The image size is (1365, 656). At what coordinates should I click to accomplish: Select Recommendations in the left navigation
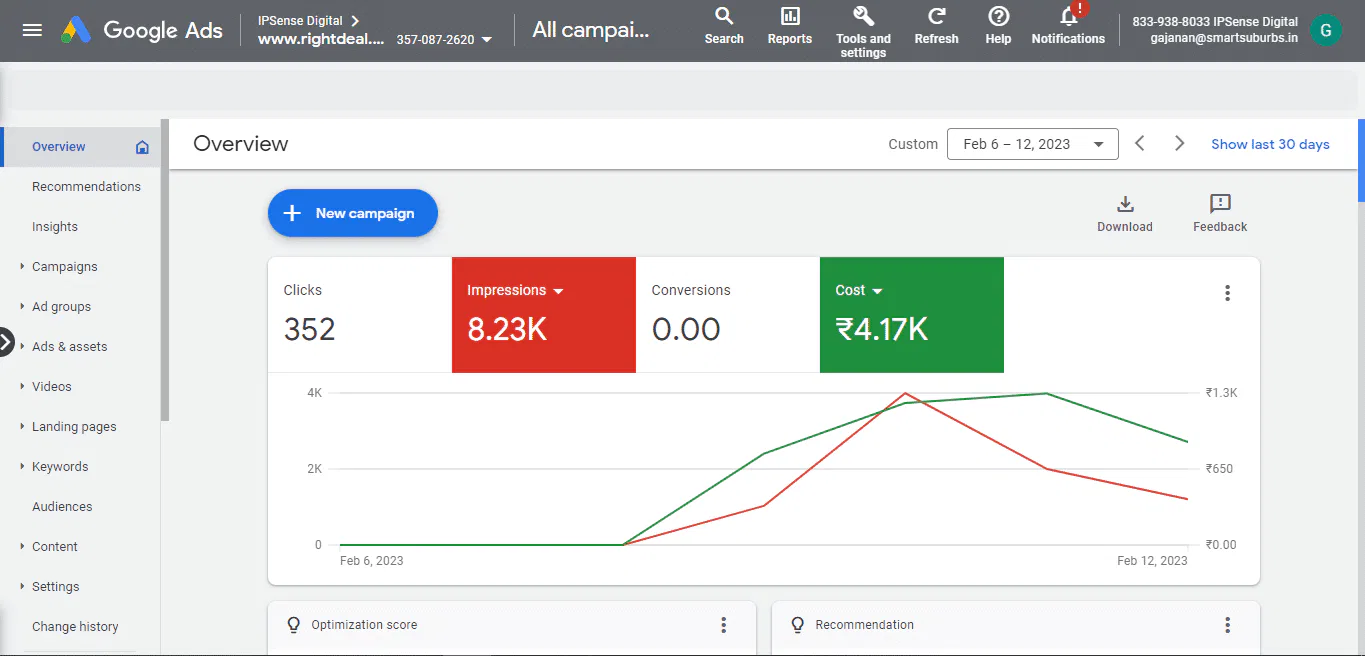86,187
